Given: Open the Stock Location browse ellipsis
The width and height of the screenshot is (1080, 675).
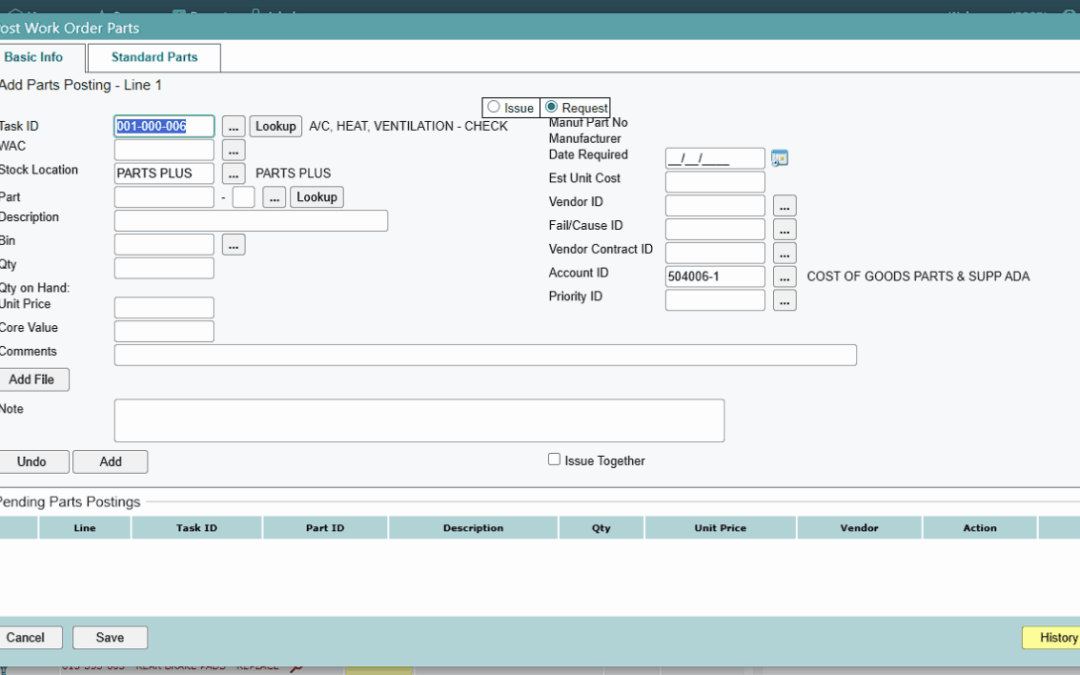Looking at the screenshot, I should coord(233,174).
